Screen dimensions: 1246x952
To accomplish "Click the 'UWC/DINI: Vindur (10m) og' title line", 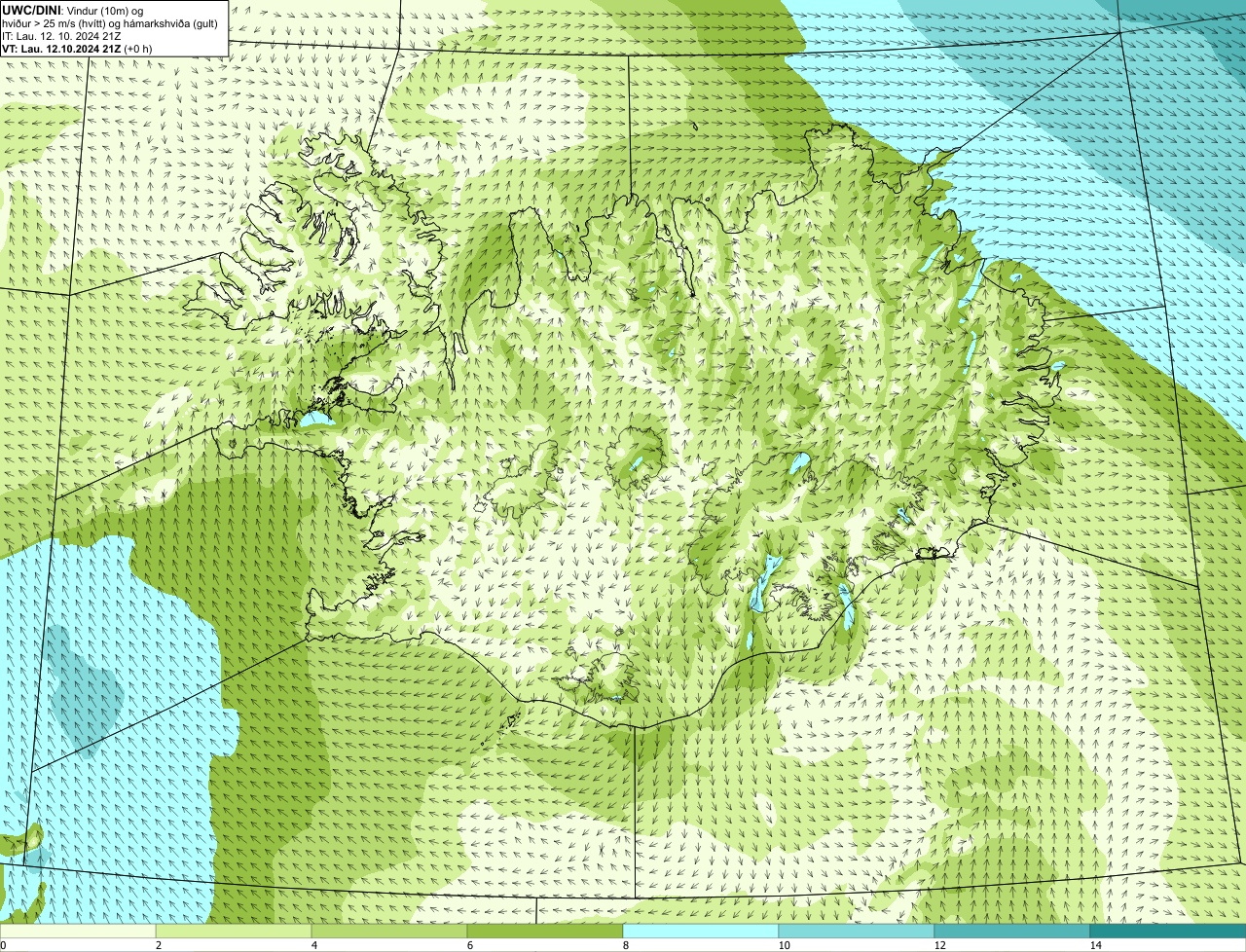I will click(73, 10).
